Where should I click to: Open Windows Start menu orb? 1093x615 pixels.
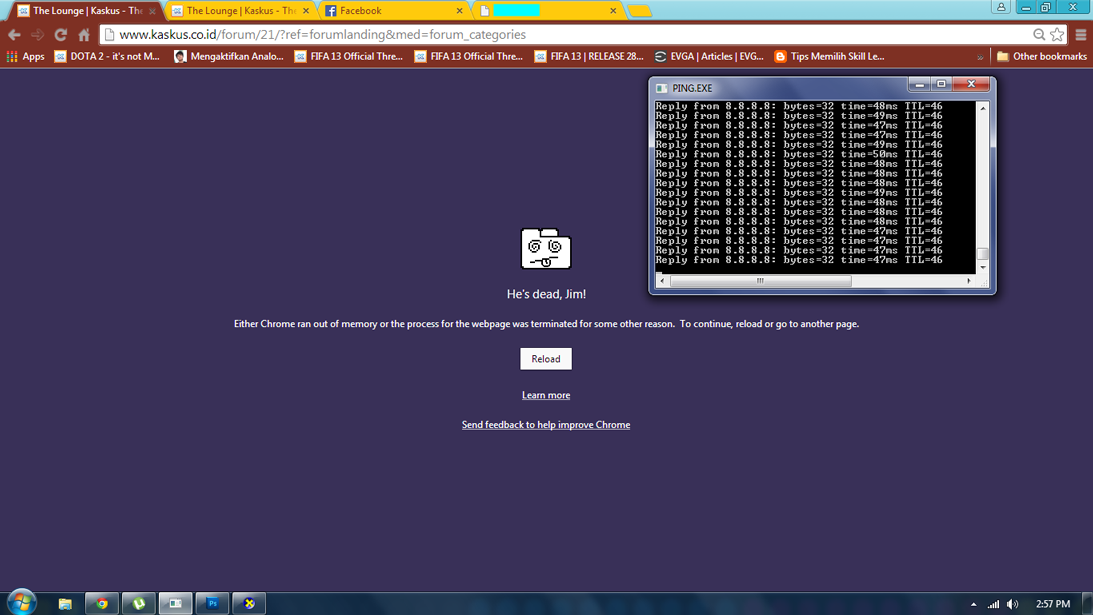point(22,602)
